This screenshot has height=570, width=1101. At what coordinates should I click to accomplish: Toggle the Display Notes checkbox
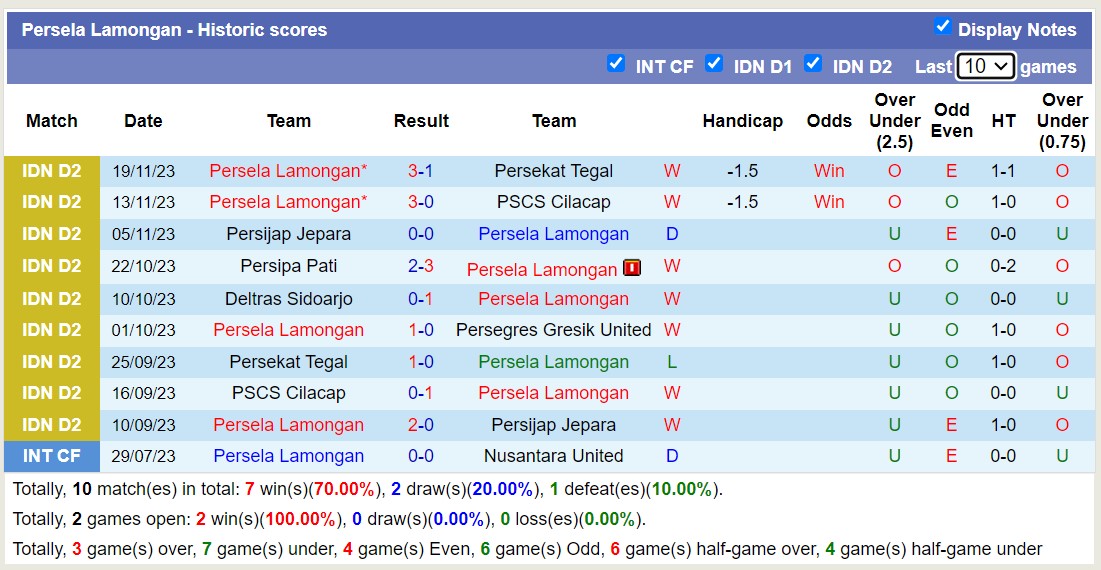942,27
